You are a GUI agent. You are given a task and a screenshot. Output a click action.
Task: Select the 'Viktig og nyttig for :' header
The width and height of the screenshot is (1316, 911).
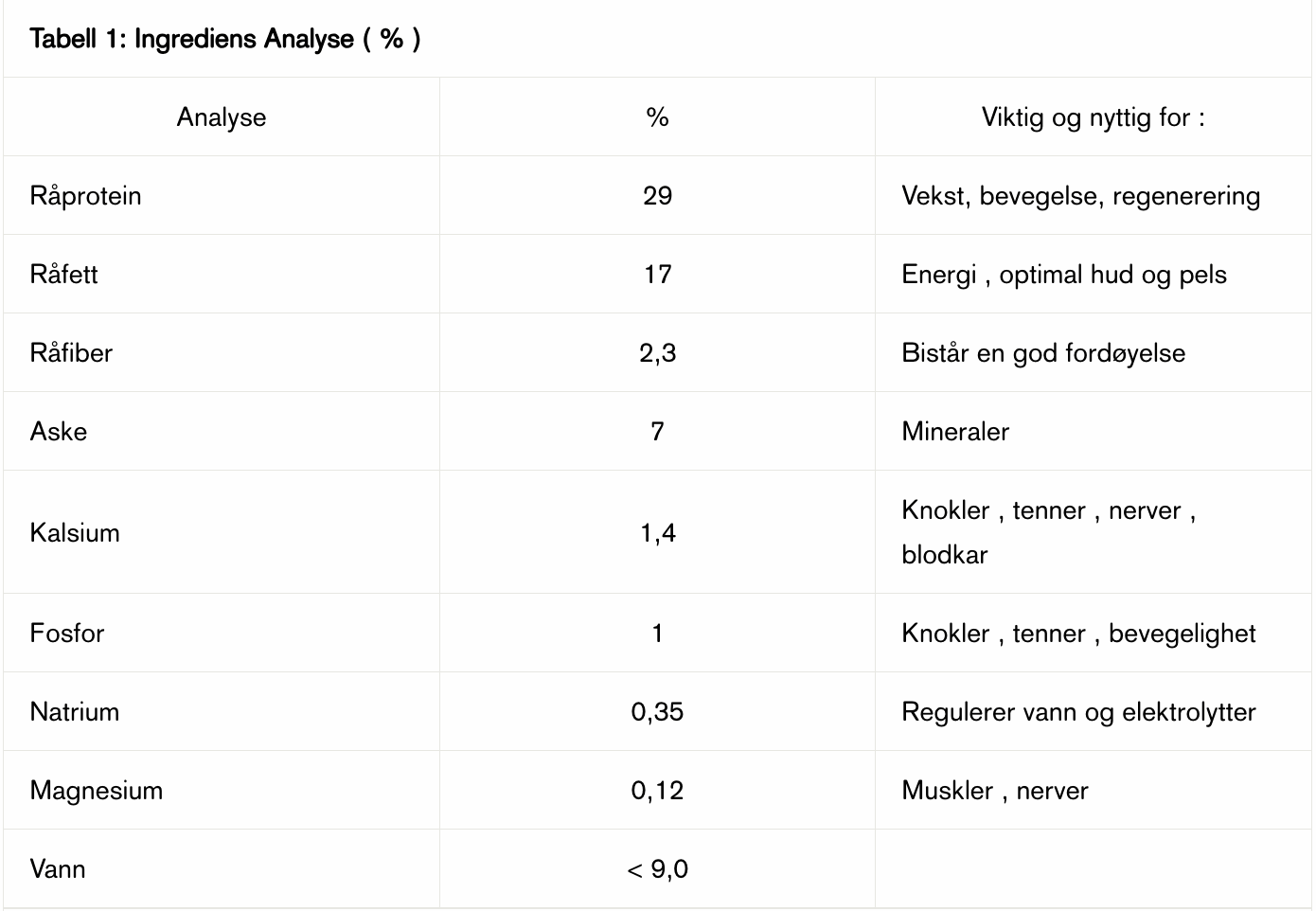[1093, 117]
